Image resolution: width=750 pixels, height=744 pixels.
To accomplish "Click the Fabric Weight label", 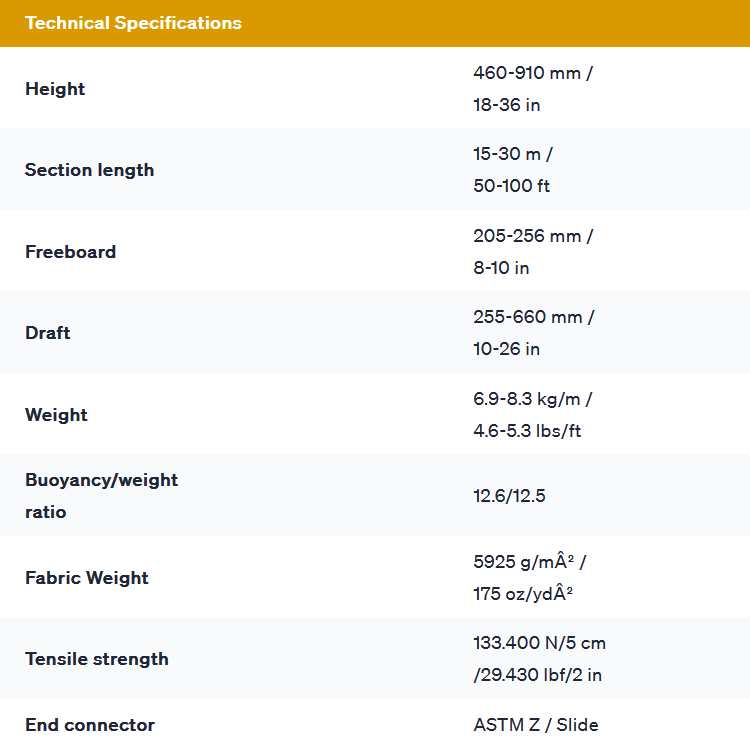I will click(x=86, y=578).
